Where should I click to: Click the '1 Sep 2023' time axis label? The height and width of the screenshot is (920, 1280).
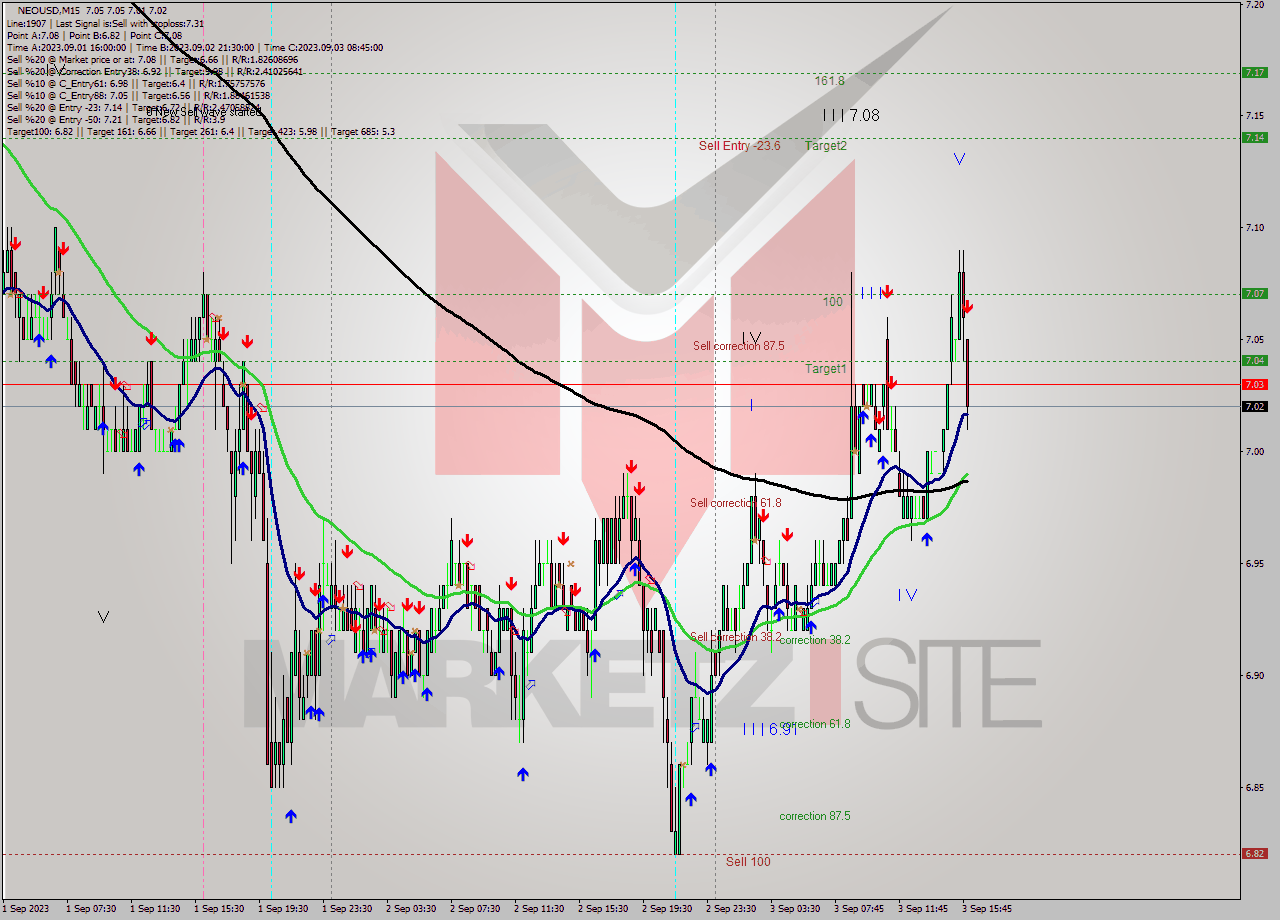point(26,908)
